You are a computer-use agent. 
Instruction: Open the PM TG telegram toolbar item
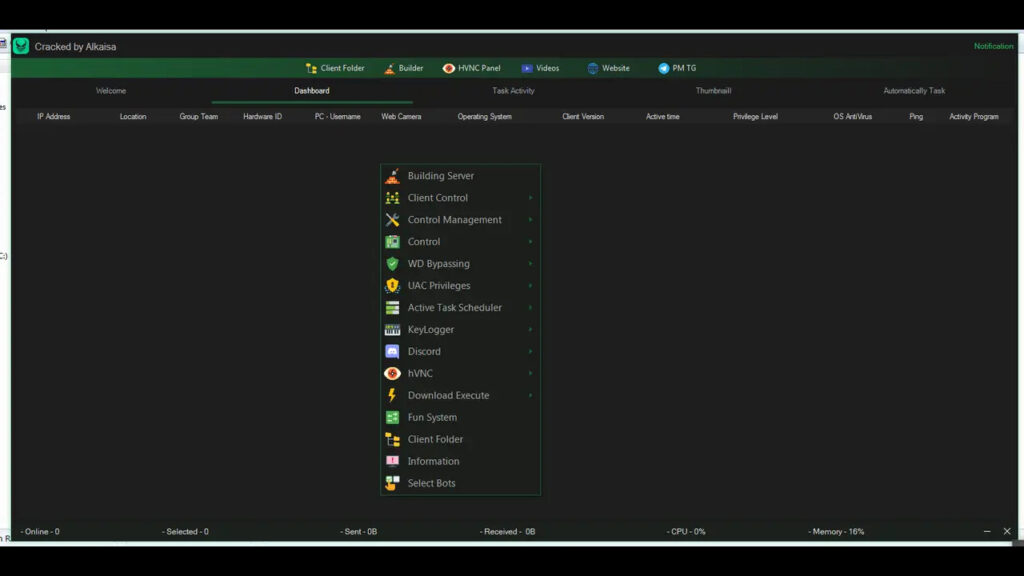tap(677, 68)
